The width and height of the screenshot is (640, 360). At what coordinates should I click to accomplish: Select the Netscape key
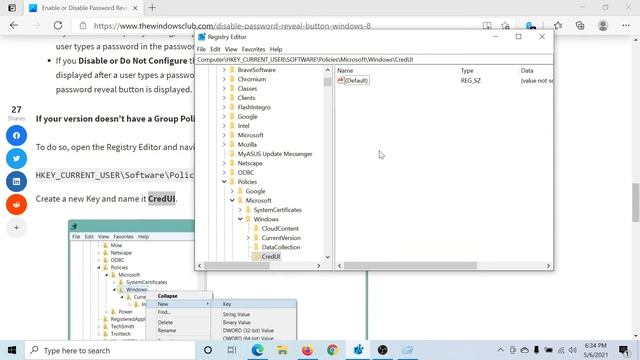(250, 163)
